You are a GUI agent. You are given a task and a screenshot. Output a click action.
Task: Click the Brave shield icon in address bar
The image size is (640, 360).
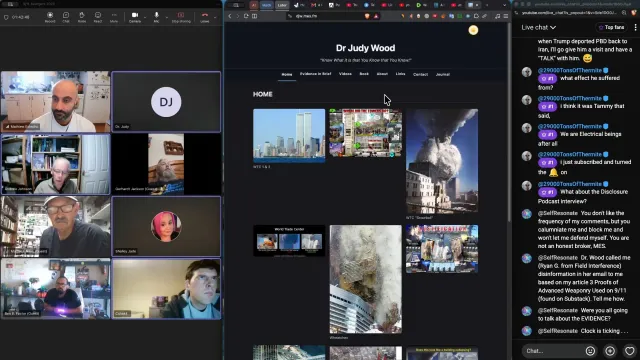click(367, 16)
